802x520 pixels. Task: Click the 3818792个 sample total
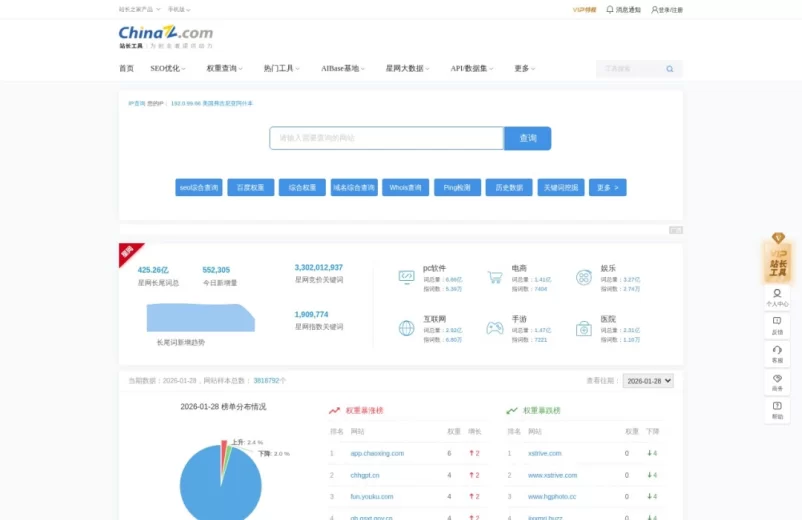(x=270, y=381)
